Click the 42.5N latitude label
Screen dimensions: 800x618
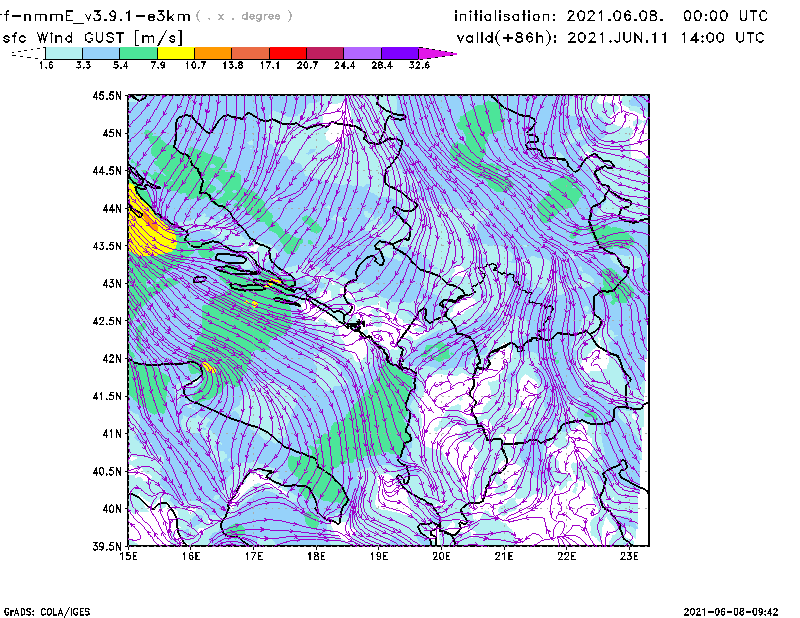click(x=107, y=320)
